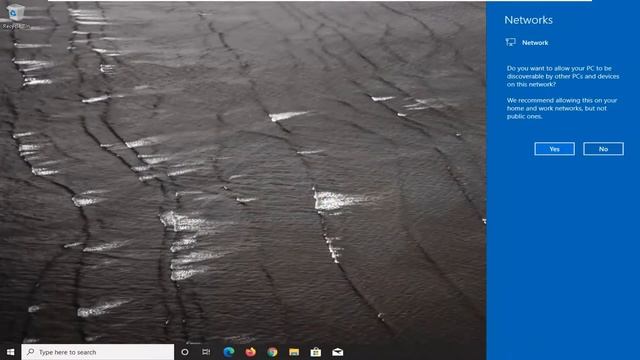
Task: Open Mail app from taskbar
Action: pos(338,352)
